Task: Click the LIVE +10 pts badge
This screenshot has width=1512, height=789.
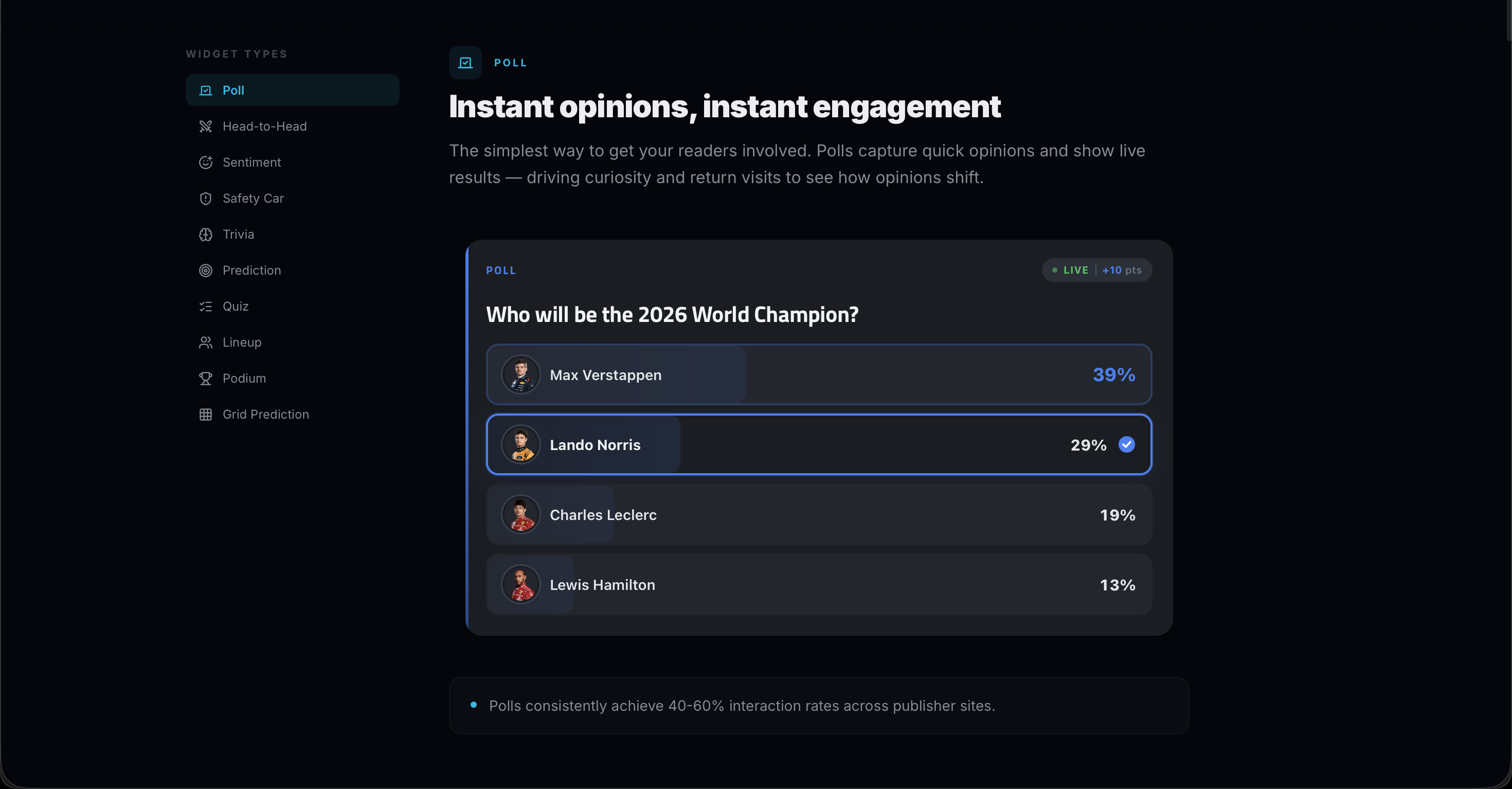Action: [x=1096, y=270]
